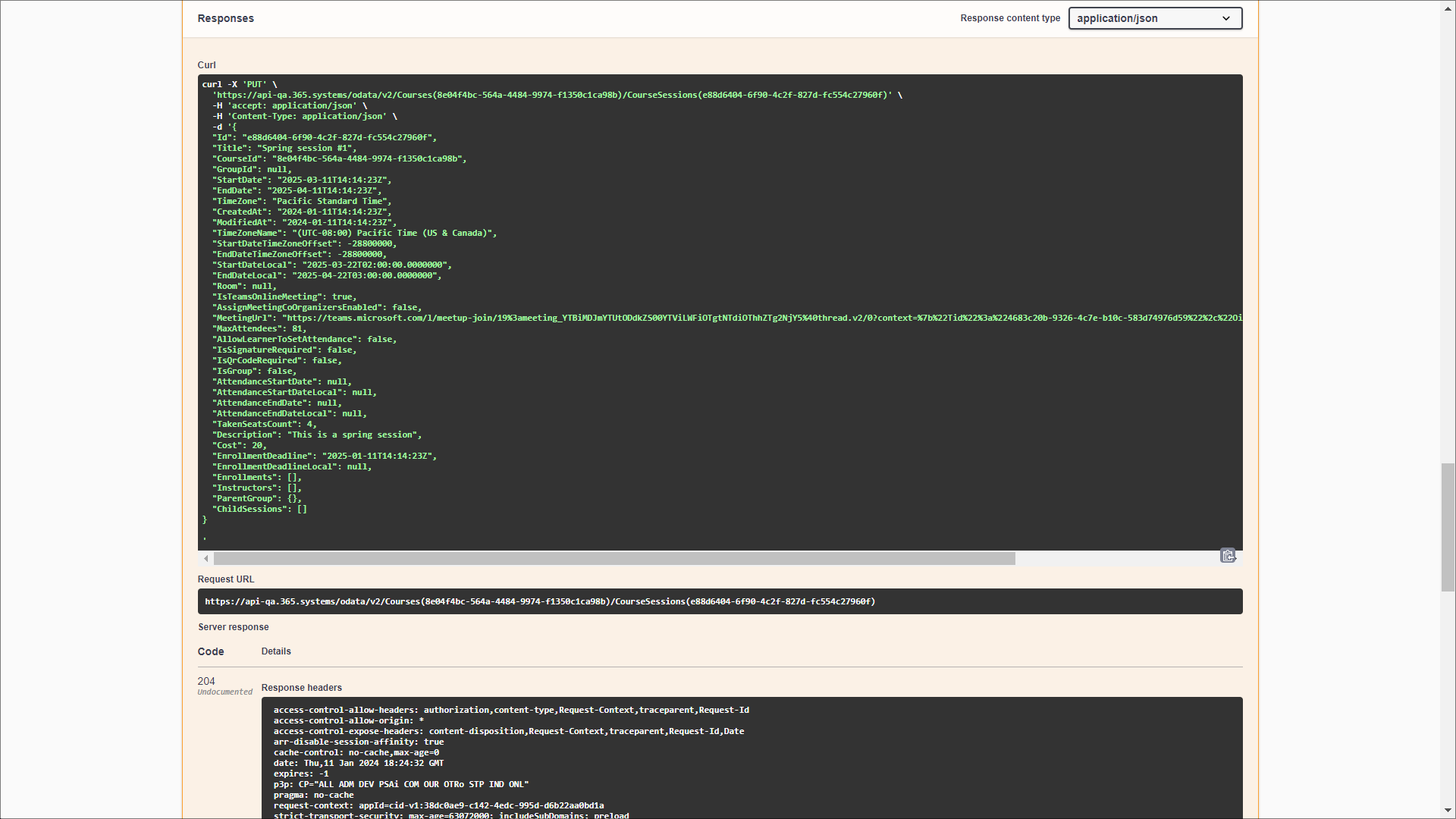Image resolution: width=1456 pixels, height=819 pixels.
Task: Copy the curl command to clipboard
Action: (x=1228, y=556)
